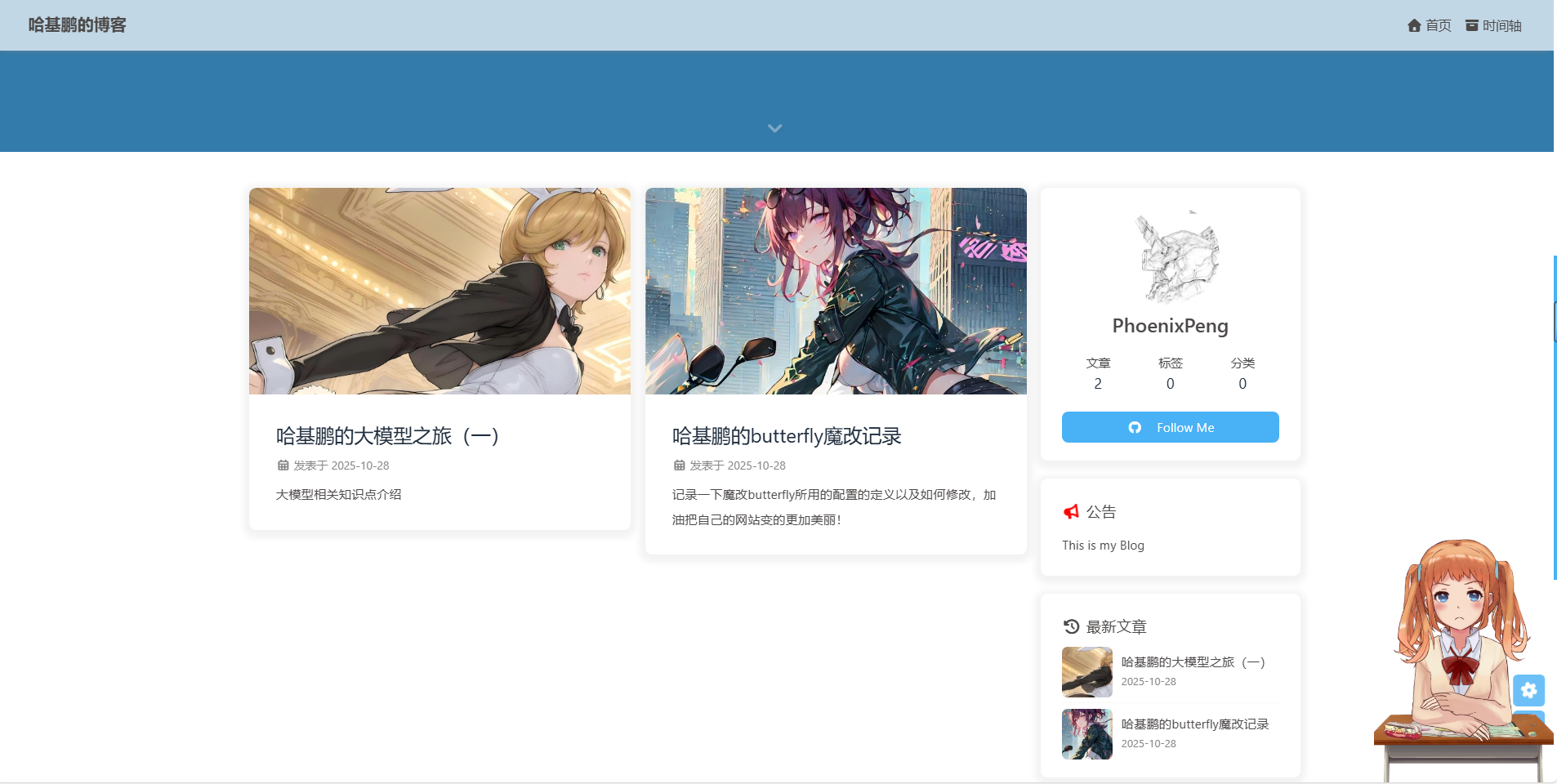1557x784 pixels.
Task: Click the author name PhoenixPeng
Action: pyautogui.click(x=1171, y=326)
